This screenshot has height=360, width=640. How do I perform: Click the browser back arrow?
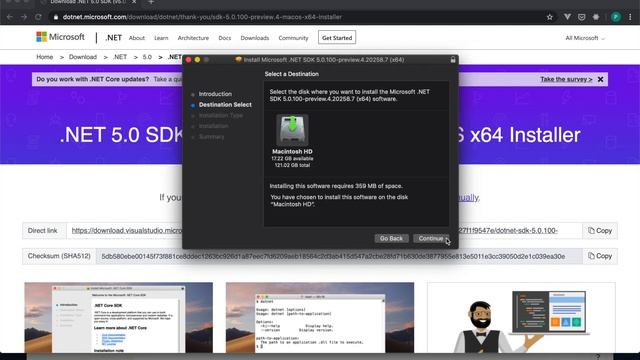[x=10, y=17]
